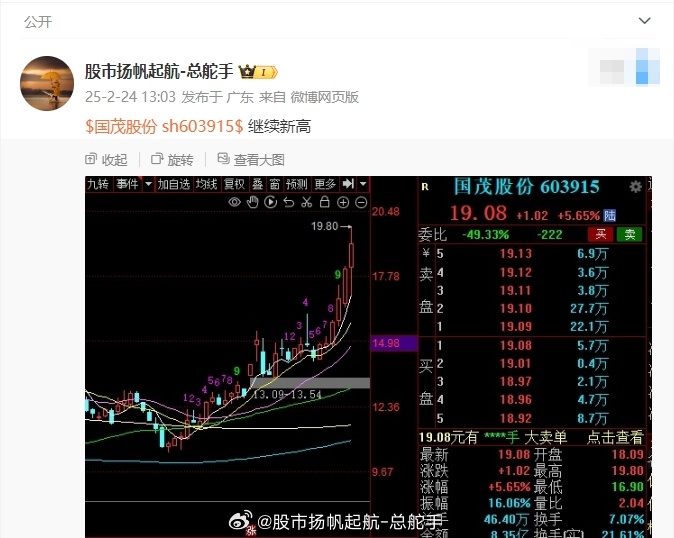Click the green 9 marker on the chart peak

338,274
